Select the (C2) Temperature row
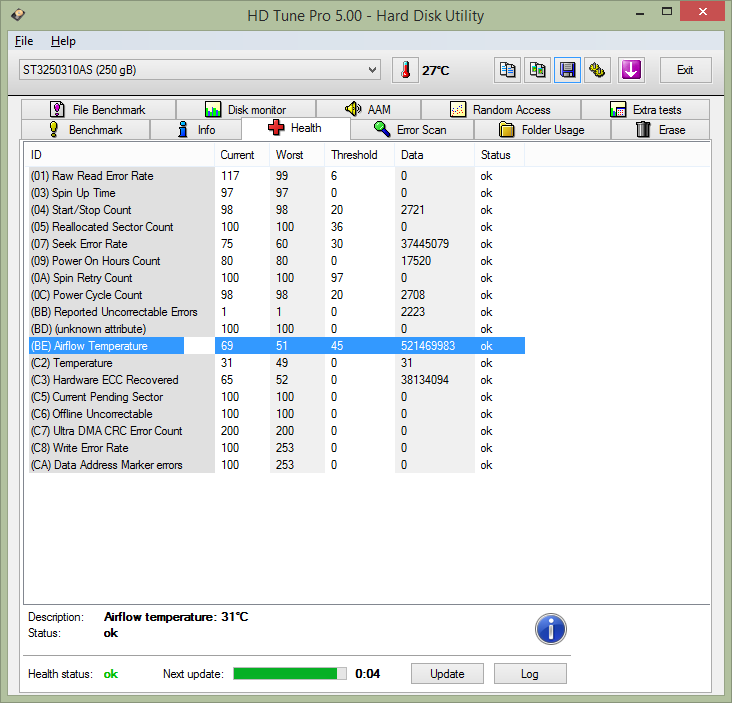This screenshot has width=732, height=703. [x=276, y=363]
